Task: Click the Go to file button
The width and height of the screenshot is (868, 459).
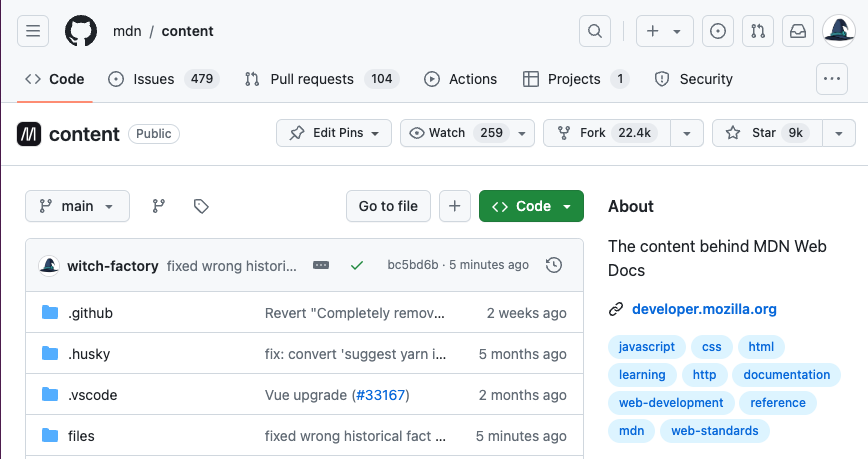Action: [388, 206]
